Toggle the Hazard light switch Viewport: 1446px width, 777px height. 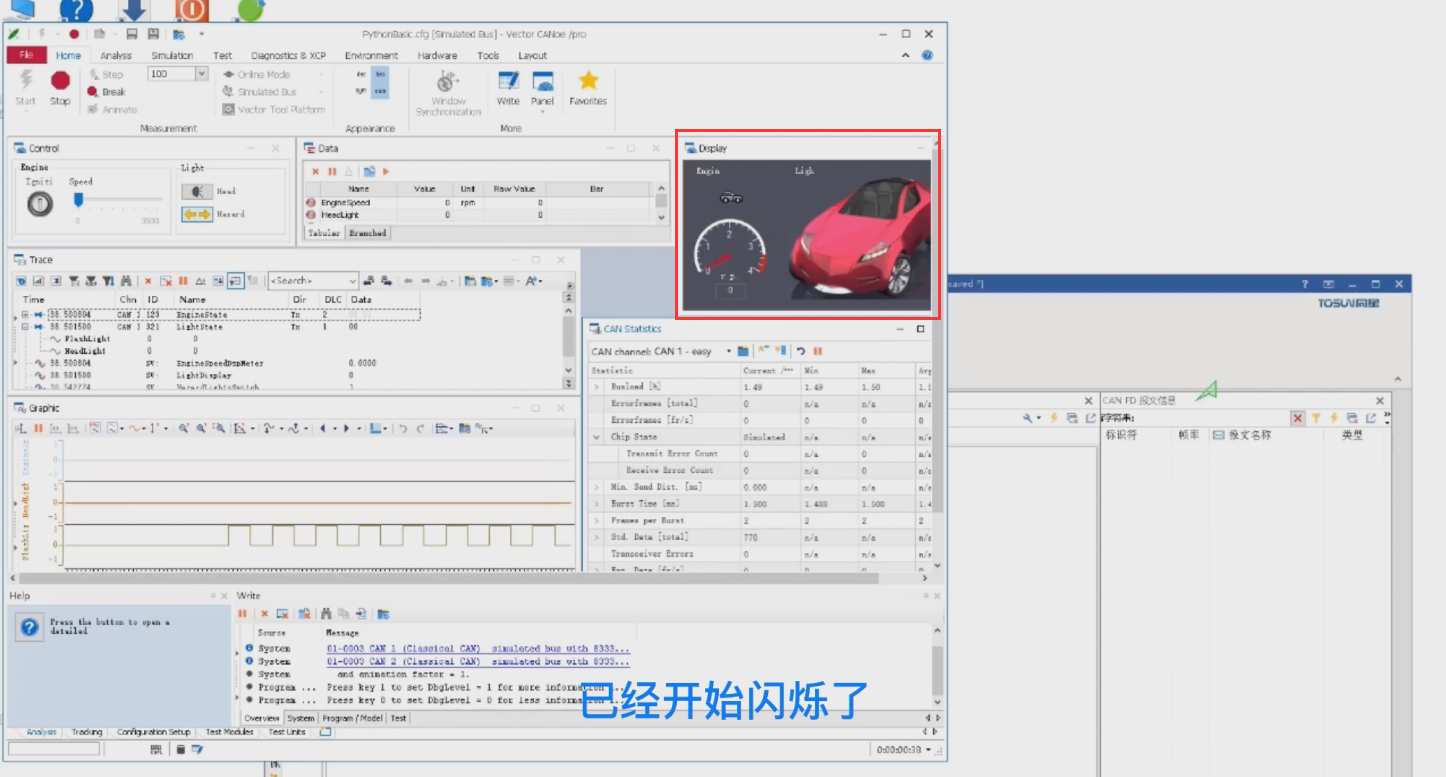tap(197, 214)
